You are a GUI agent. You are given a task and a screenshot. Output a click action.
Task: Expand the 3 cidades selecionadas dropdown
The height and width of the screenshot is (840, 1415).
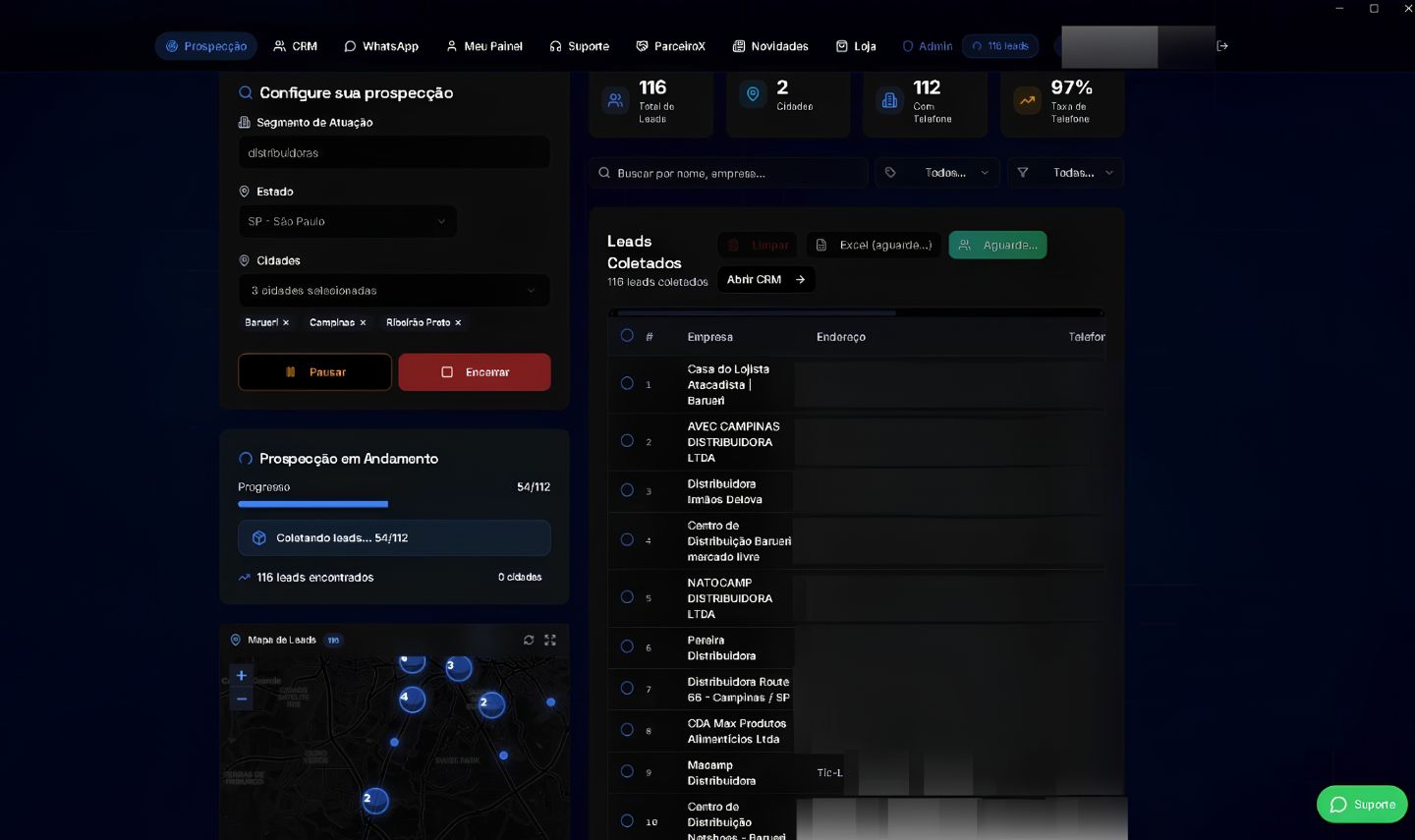[x=394, y=291]
